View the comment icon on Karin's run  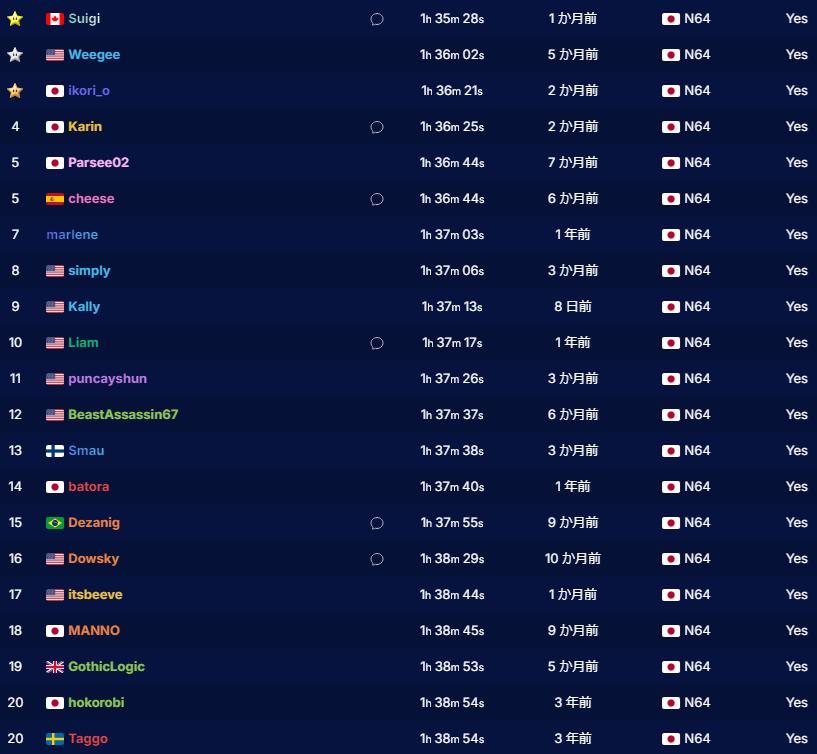[x=377, y=127]
